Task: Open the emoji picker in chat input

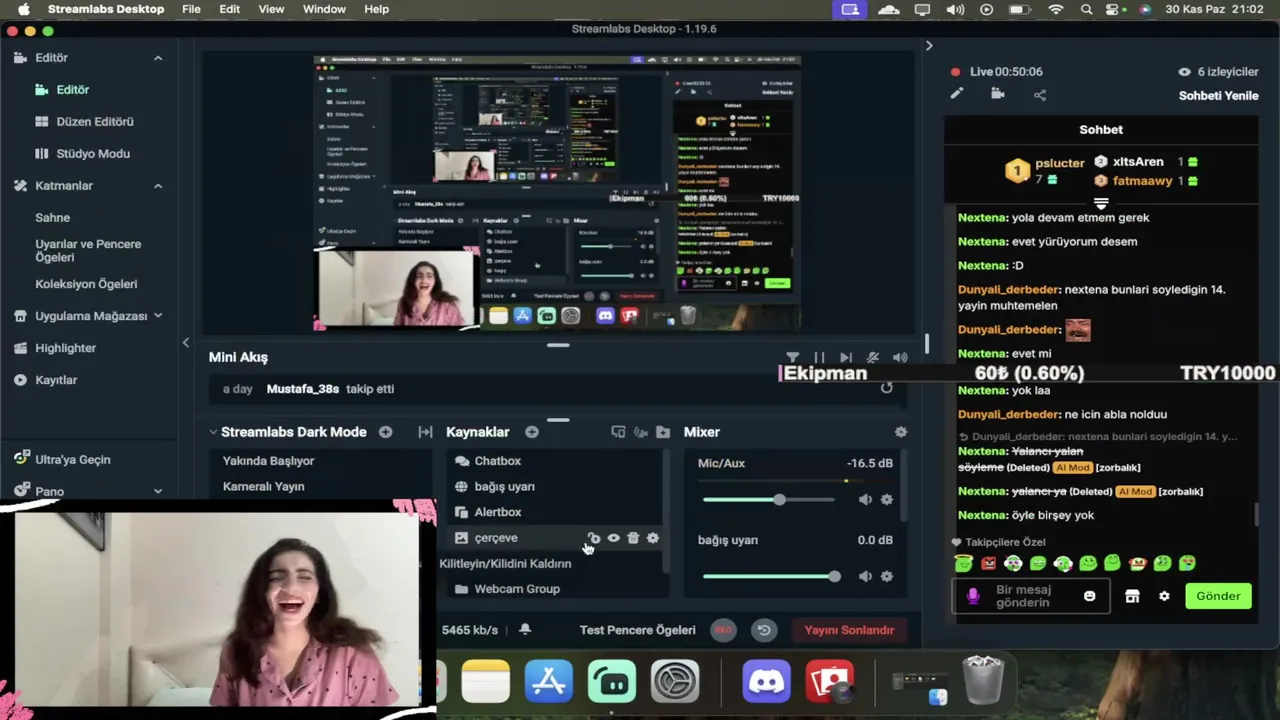Action: point(1090,596)
